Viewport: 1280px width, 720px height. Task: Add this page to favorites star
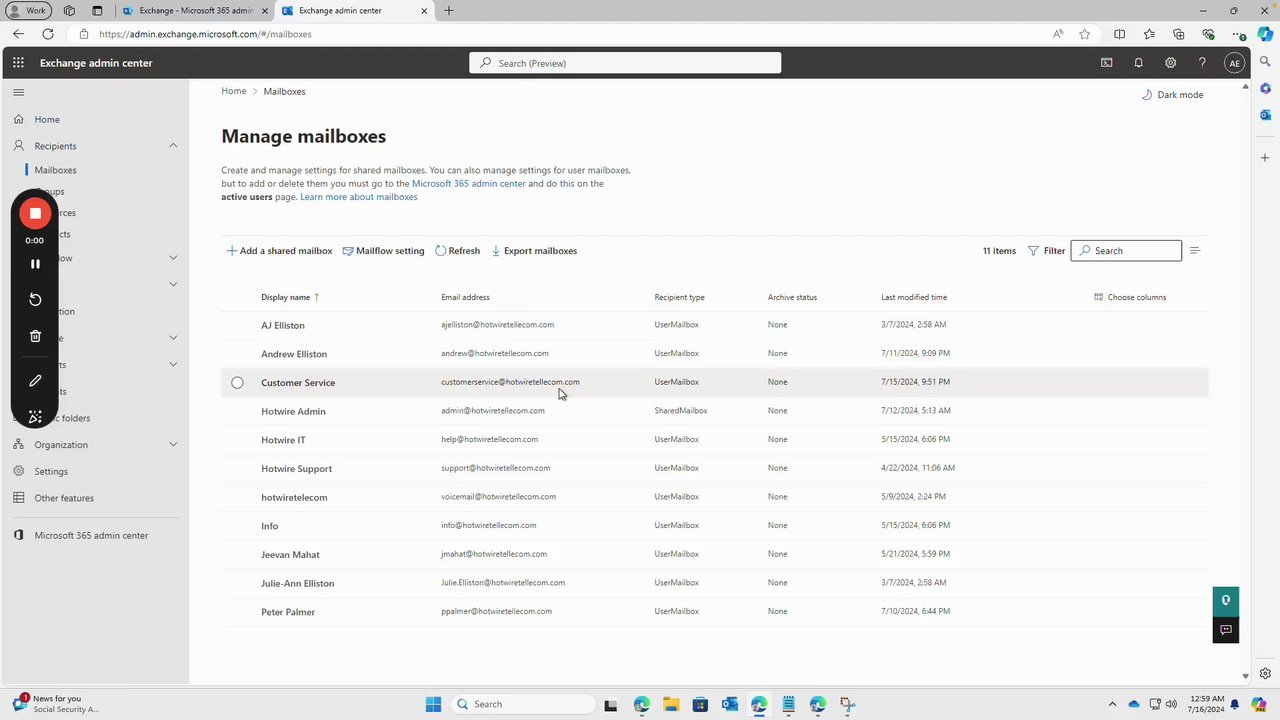(x=1085, y=34)
